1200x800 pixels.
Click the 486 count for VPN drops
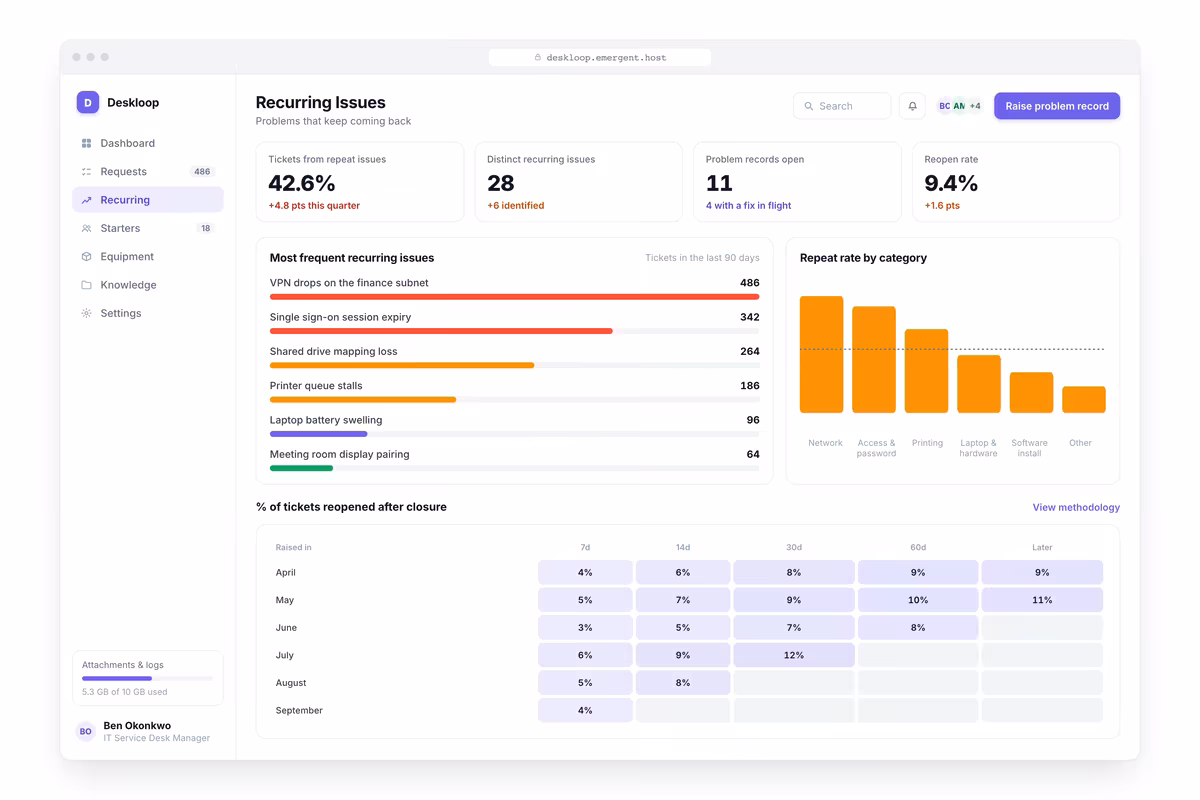[x=749, y=283]
